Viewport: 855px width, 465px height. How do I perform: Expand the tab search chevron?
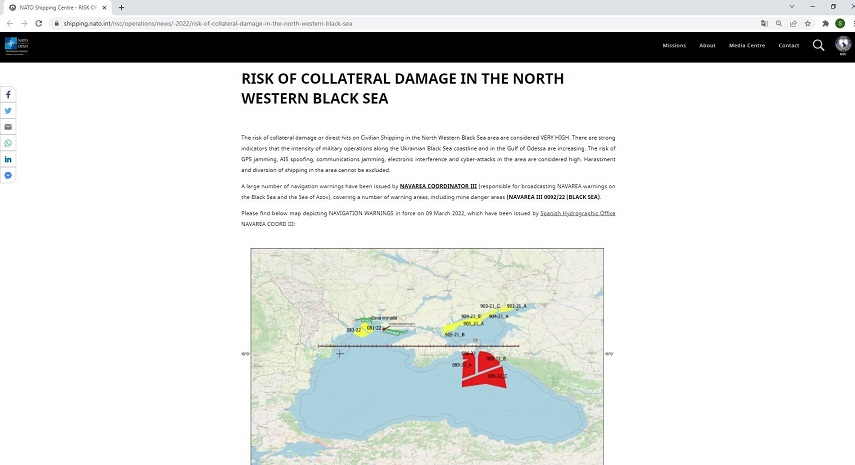(x=792, y=7)
